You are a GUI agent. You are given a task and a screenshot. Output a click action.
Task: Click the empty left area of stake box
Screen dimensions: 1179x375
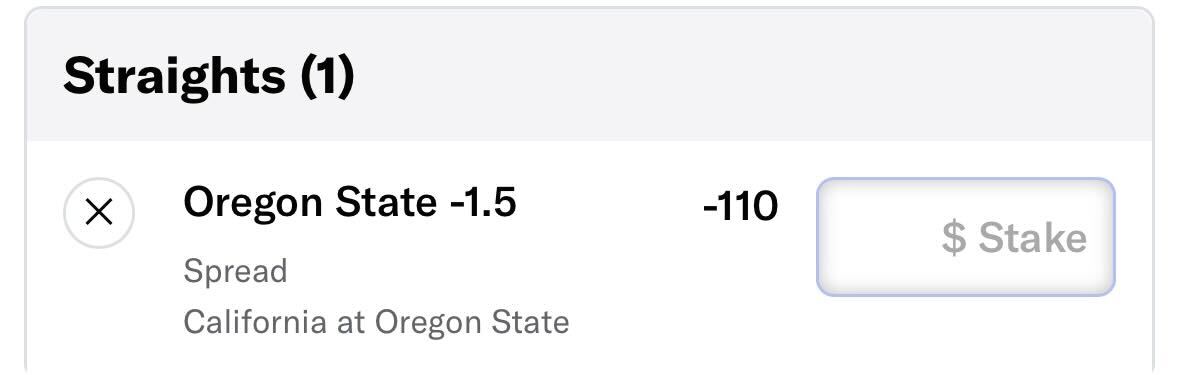(x=876, y=237)
